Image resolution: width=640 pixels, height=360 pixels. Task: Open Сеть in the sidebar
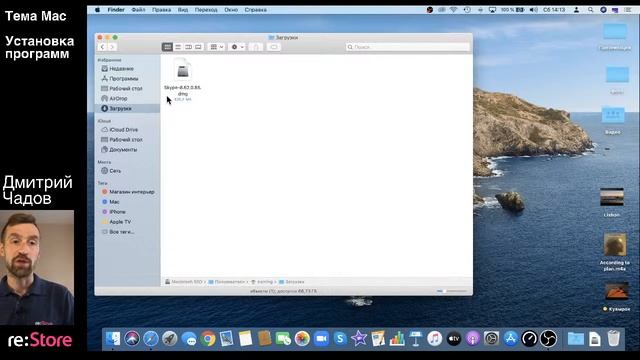[x=115, y=171]
